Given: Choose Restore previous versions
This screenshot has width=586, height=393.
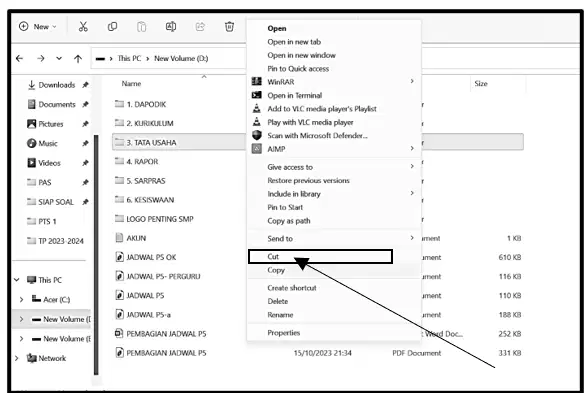Looking at the screenshot, I should (x=308, y=180).
